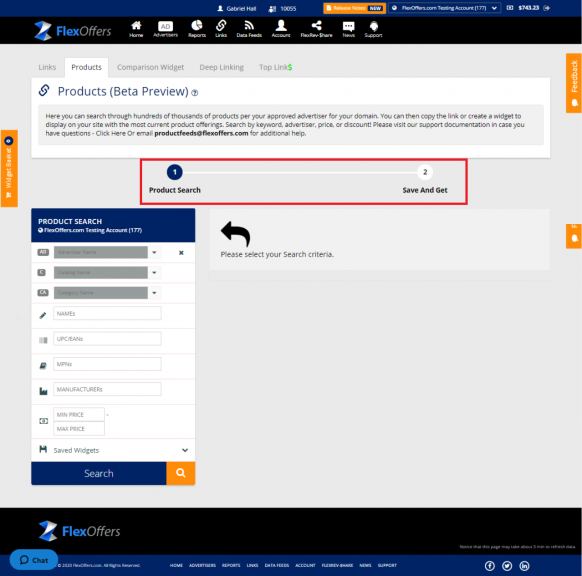
Task: Click the logout icon beside balance
Action: coord(546,8)
